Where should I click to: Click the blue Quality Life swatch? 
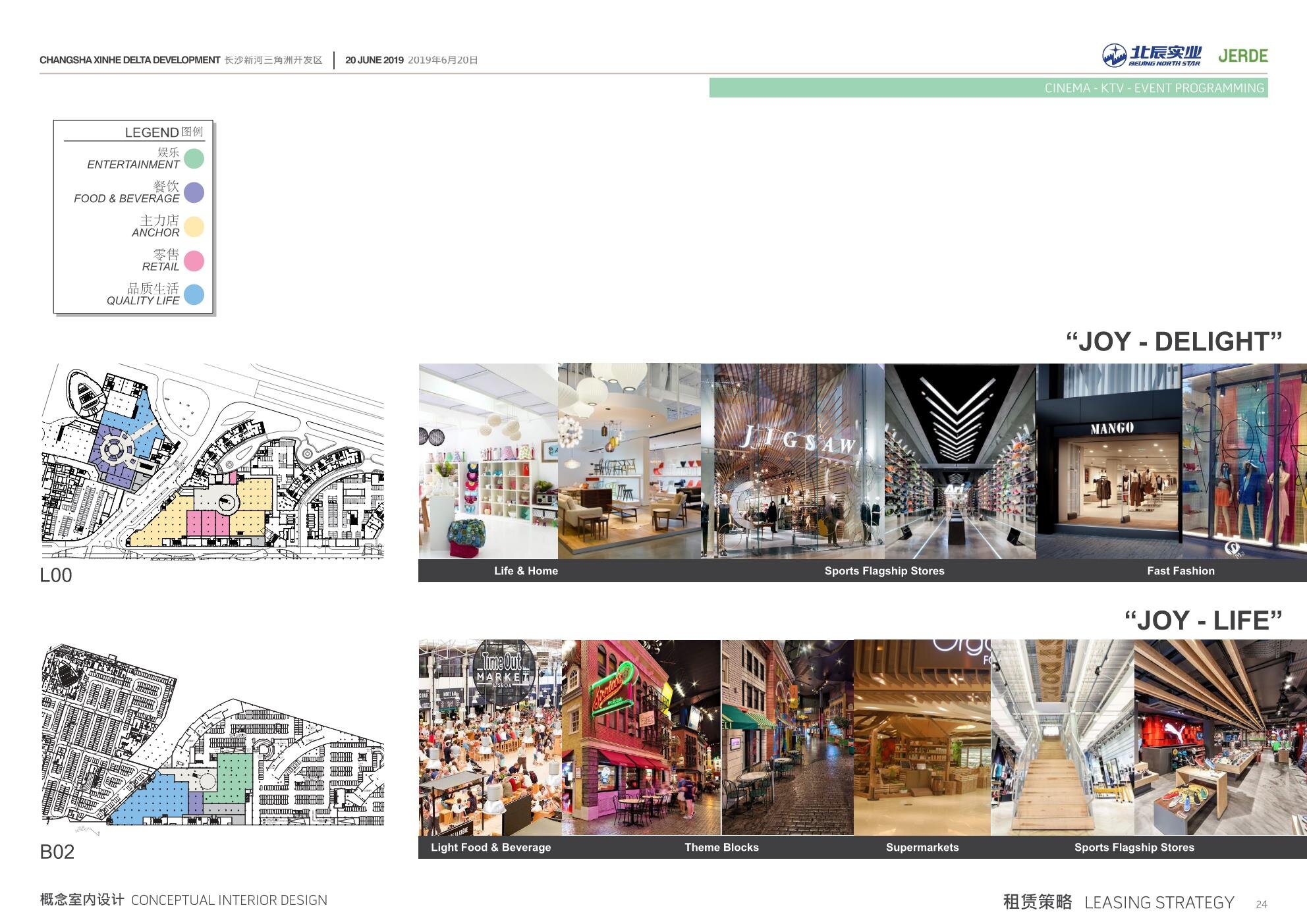194,294
